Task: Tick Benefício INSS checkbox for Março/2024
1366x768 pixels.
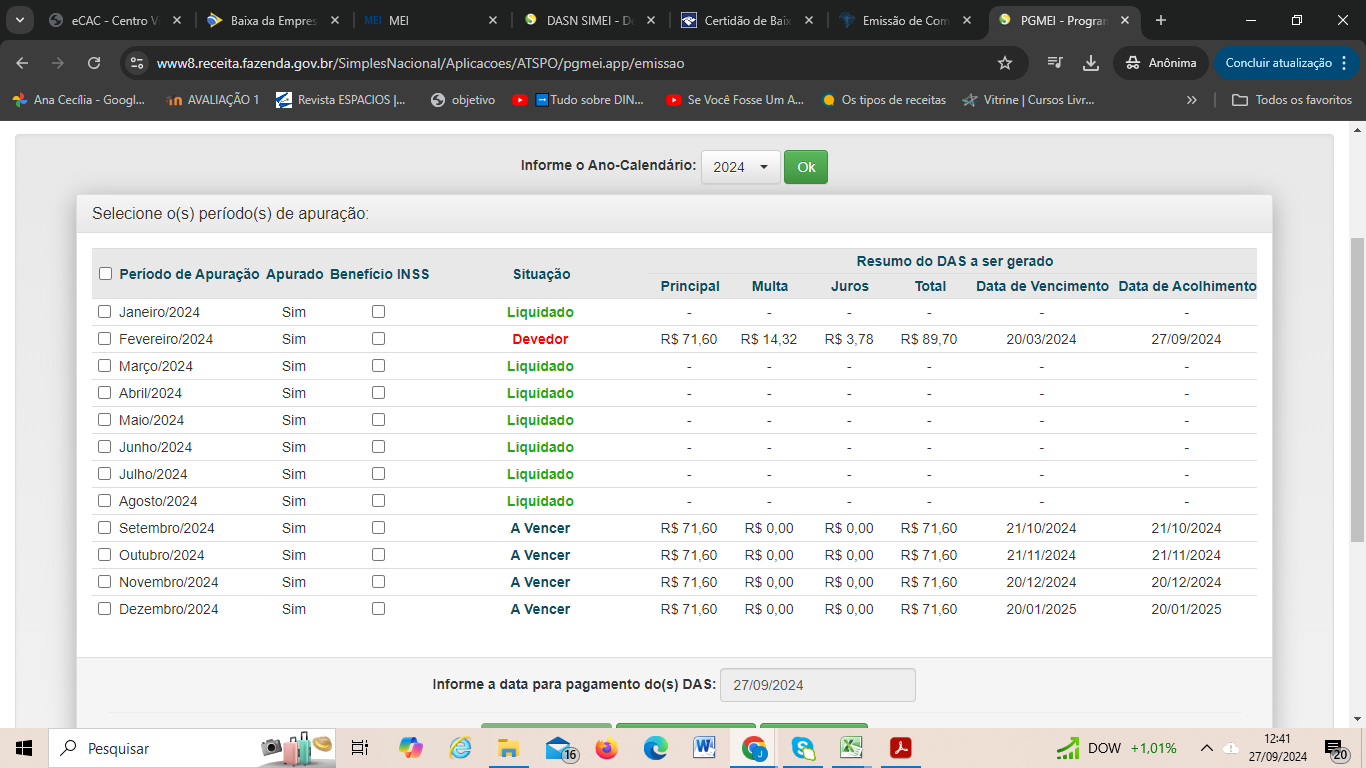Action: (x=378, y=366)
